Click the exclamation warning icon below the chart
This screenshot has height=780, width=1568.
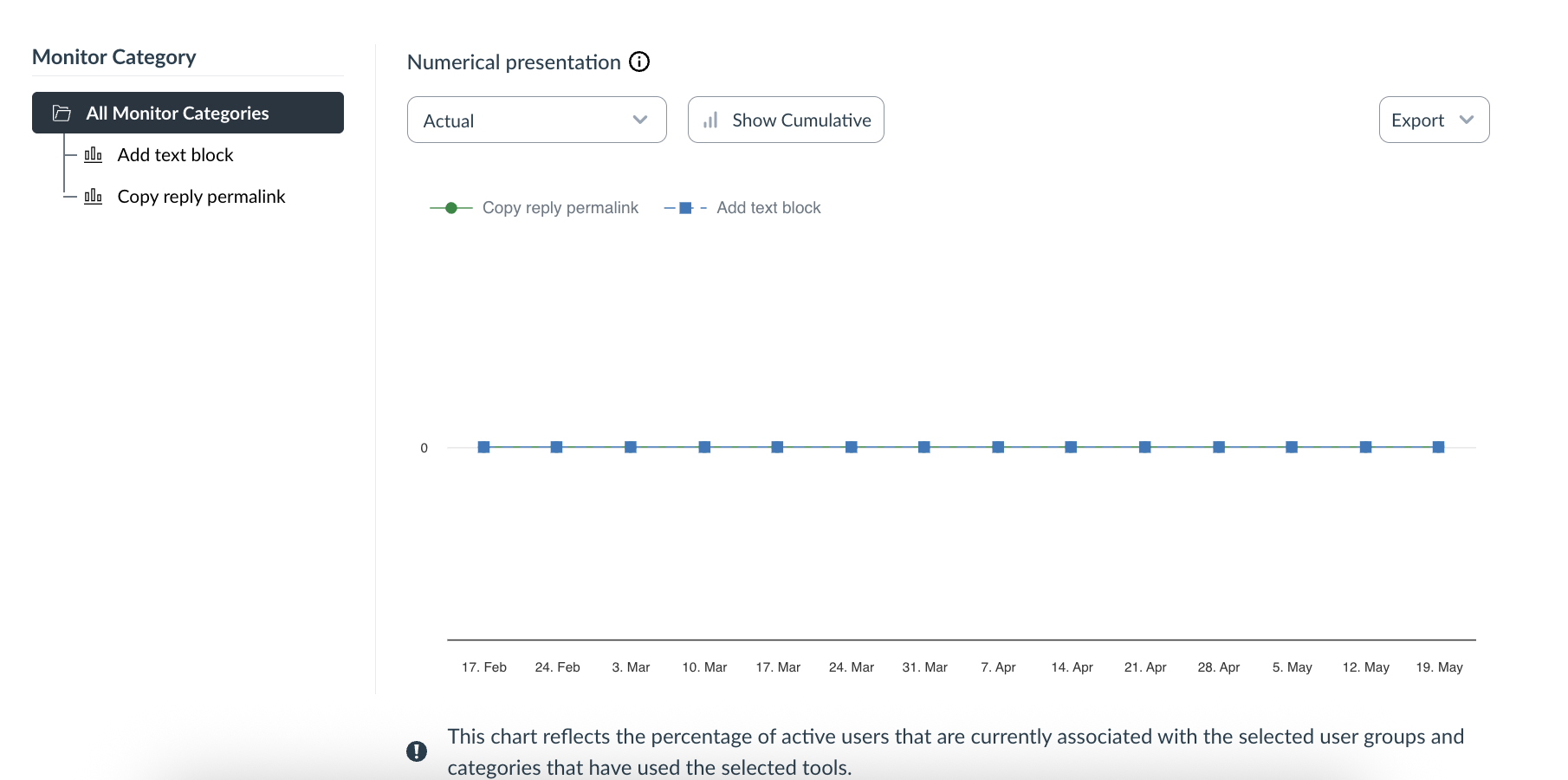point(417,751)
